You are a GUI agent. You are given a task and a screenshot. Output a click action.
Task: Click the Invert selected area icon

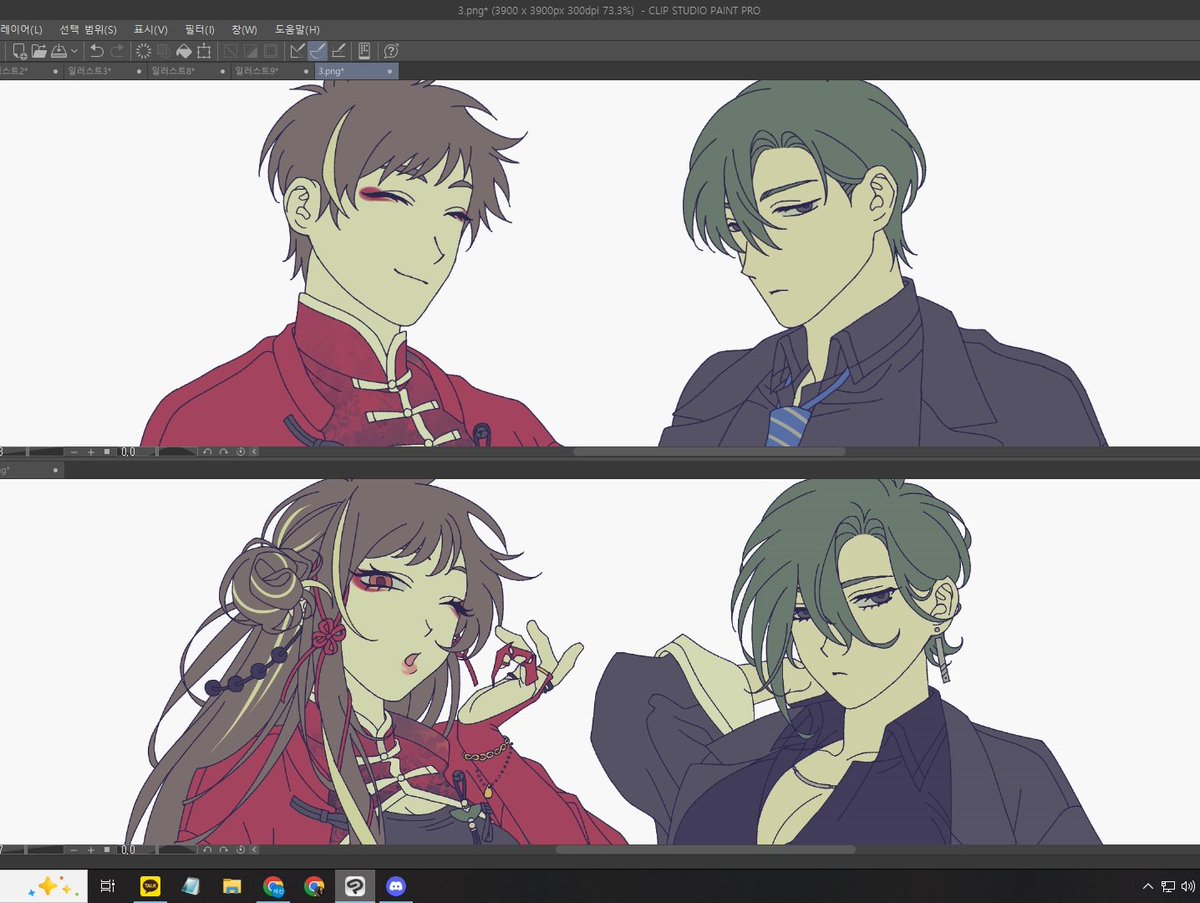[250, 50]
